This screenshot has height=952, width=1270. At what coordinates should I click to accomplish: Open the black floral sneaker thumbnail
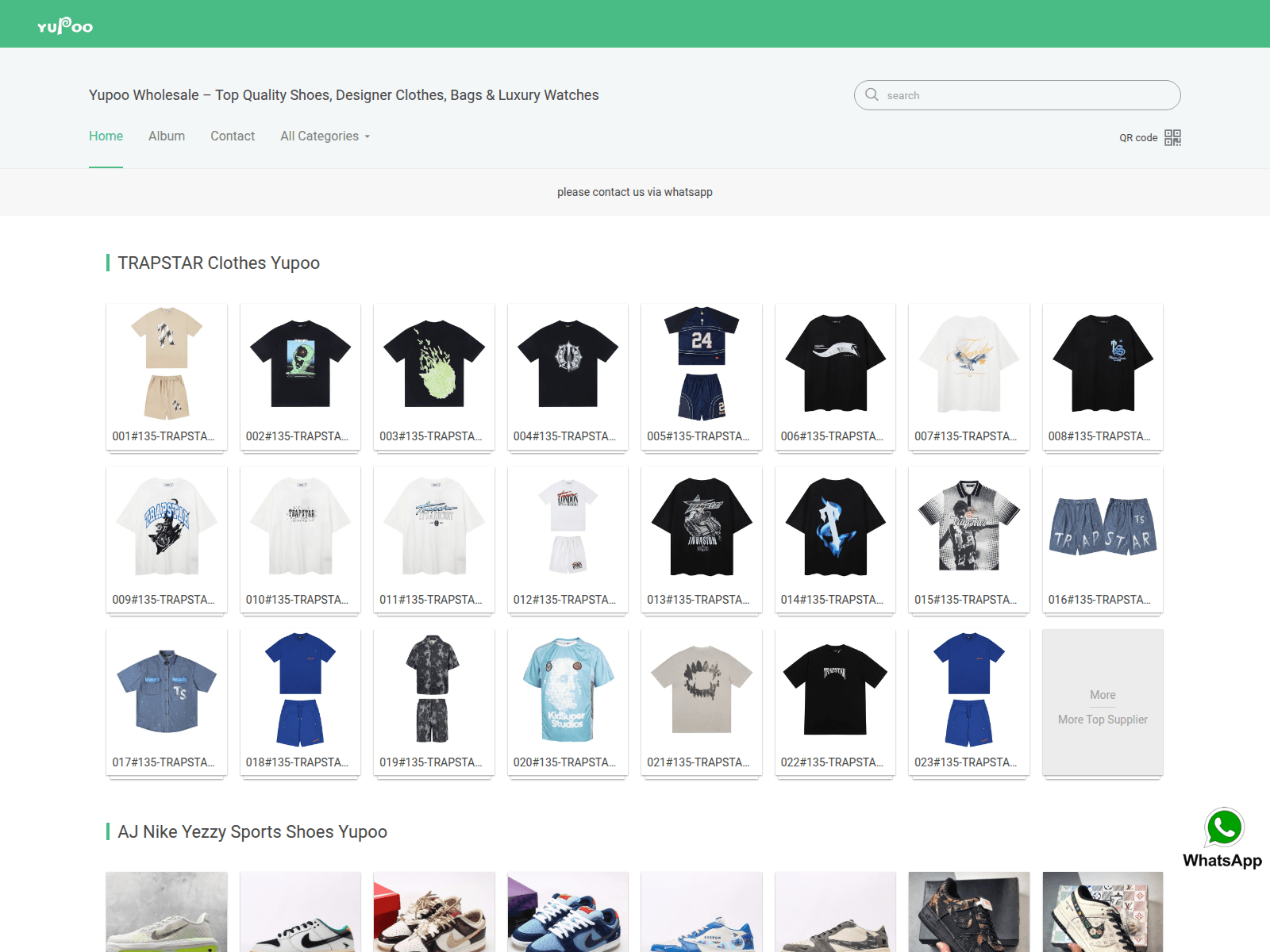click(x=969, y=912)
